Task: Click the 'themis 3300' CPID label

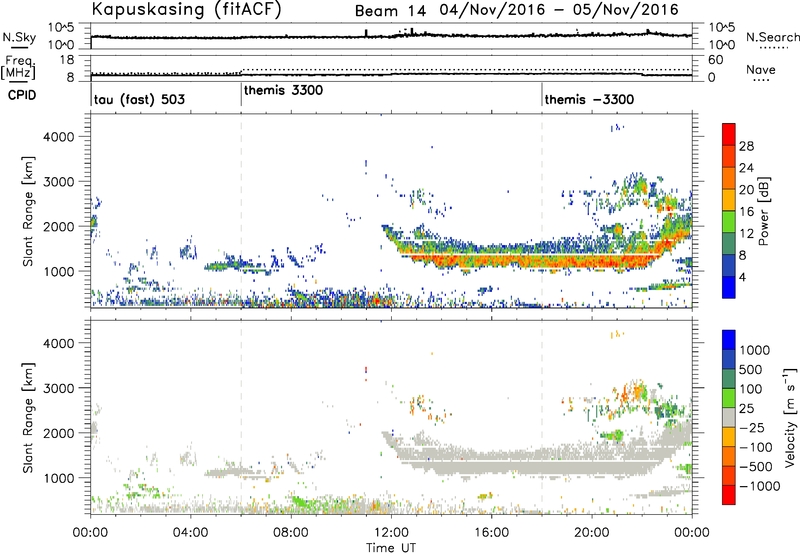Action: click(x=283, y=90)
